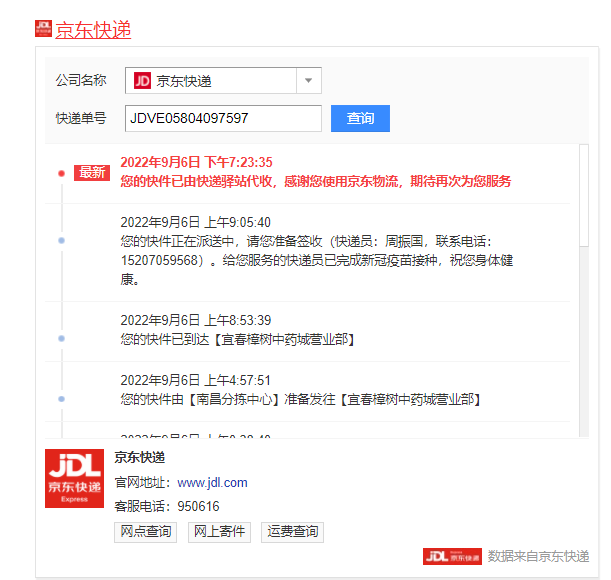Viewport: 611px width, 580px height.
Task: Click the courier phone number 15207059568
Action: tap(159, 260)
